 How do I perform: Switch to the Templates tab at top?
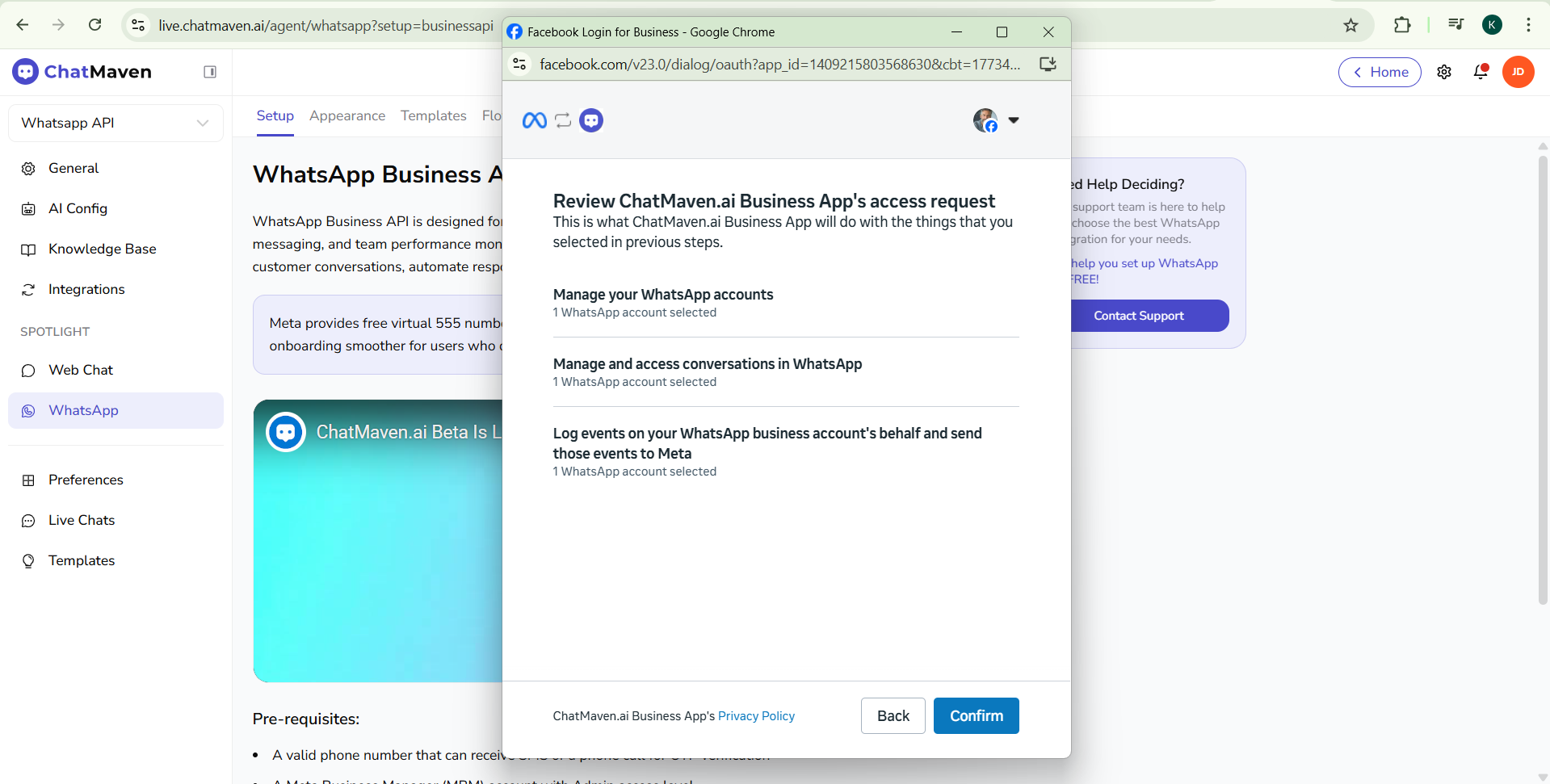pyautogui.click(x=433, y=115)
